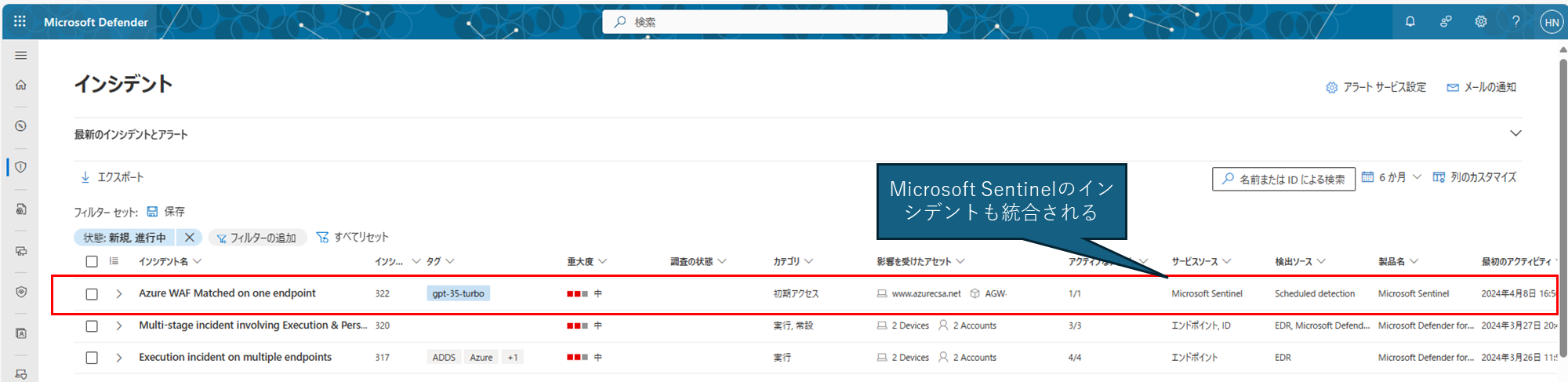
Task: Click the エクスポート download button
Action: (x=112, y=177)
